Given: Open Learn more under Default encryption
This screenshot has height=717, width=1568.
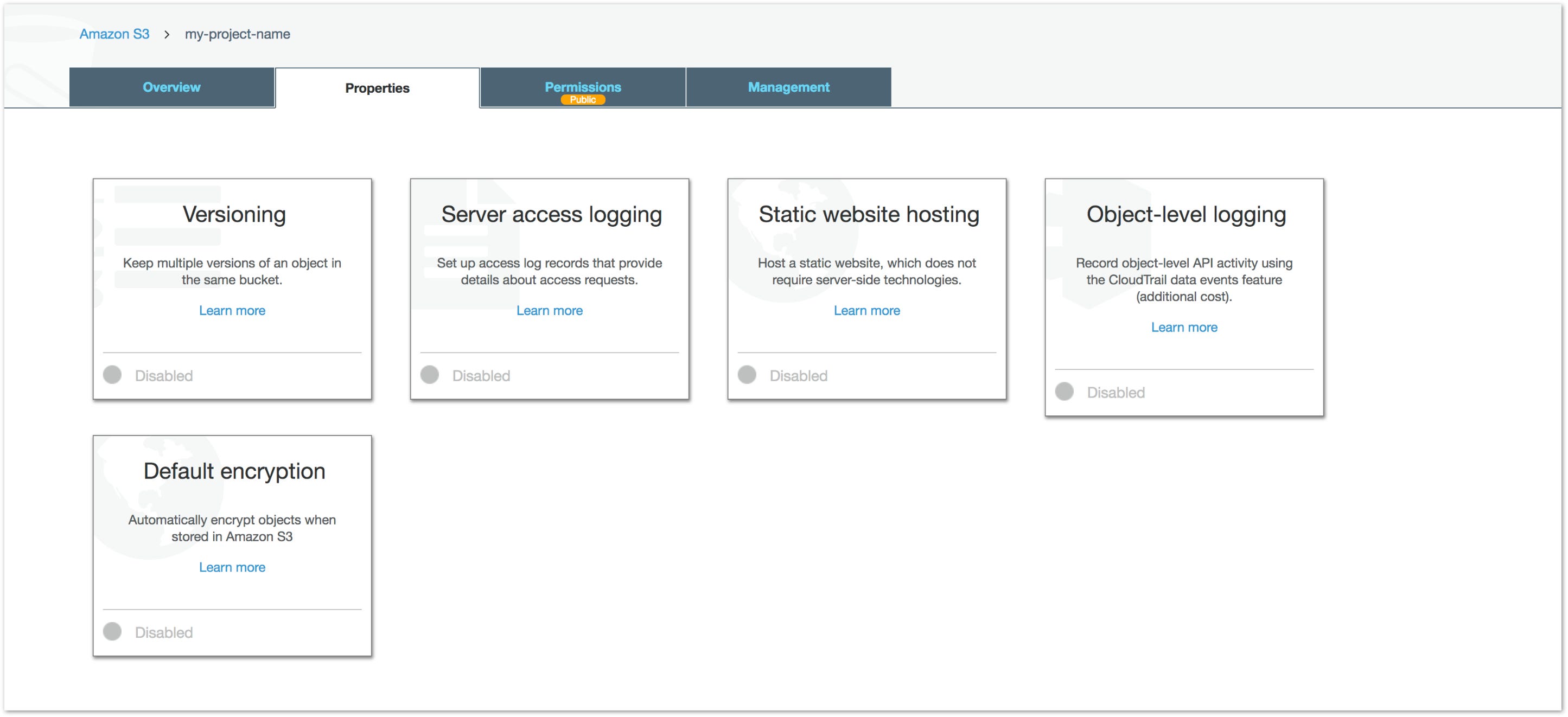Looking at the screenshot, I should (x=232, y=567).
